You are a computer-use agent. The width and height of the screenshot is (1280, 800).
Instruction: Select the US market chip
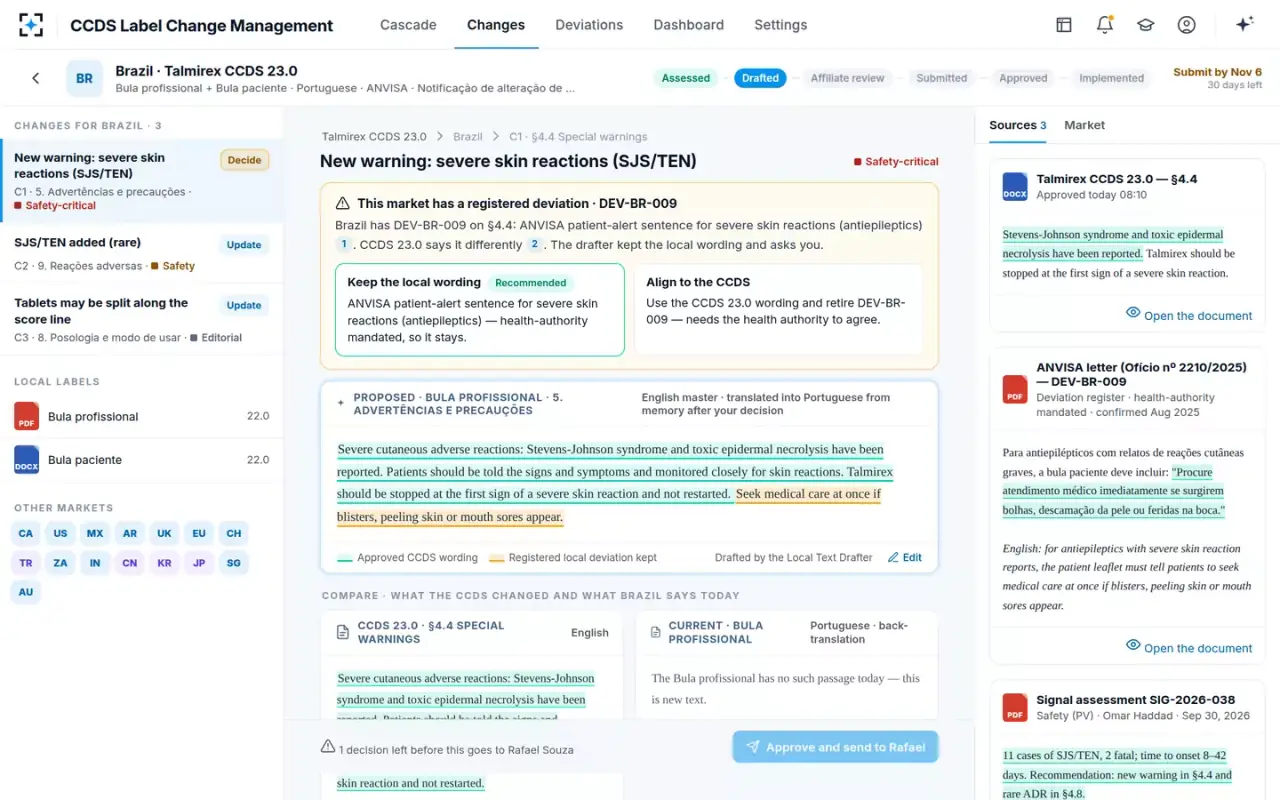click(x=61, y=533)
